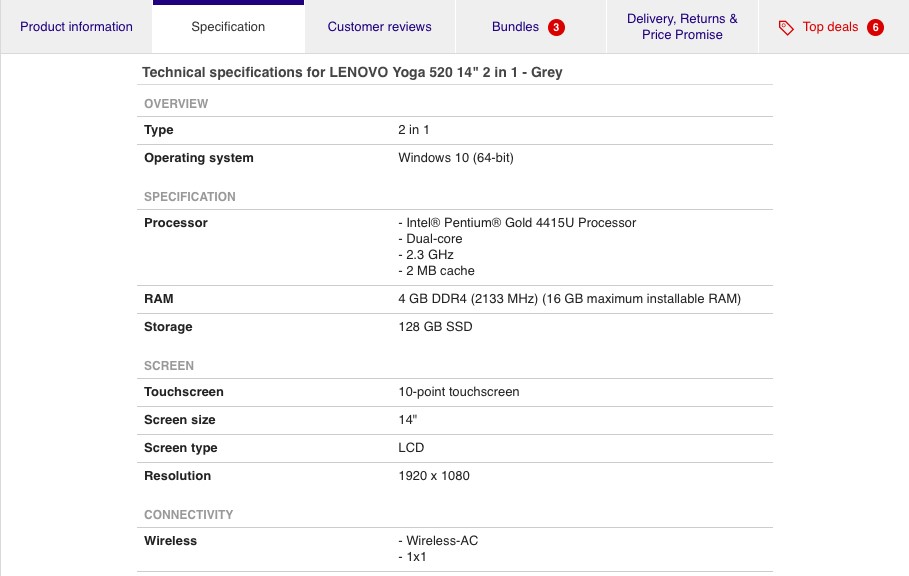Click the '2.3 GHz' processor speed
The width and height of the screenshot is (909, 576).
(426, 254)
